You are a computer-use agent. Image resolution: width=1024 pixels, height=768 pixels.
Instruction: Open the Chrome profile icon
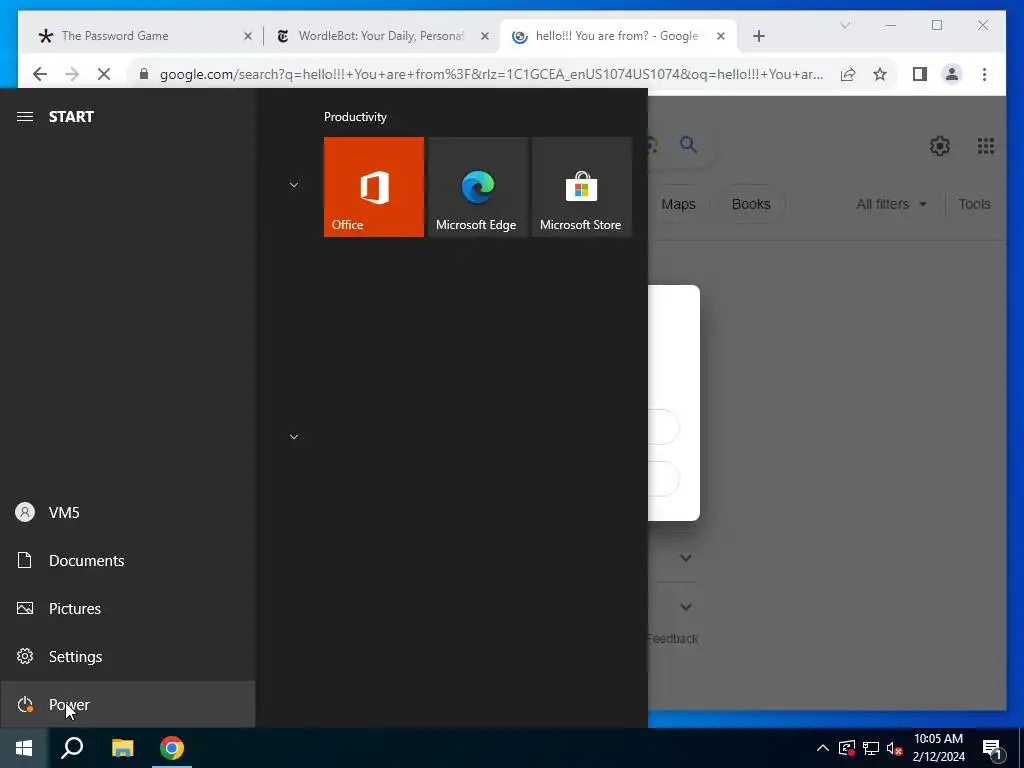point(952,74)
